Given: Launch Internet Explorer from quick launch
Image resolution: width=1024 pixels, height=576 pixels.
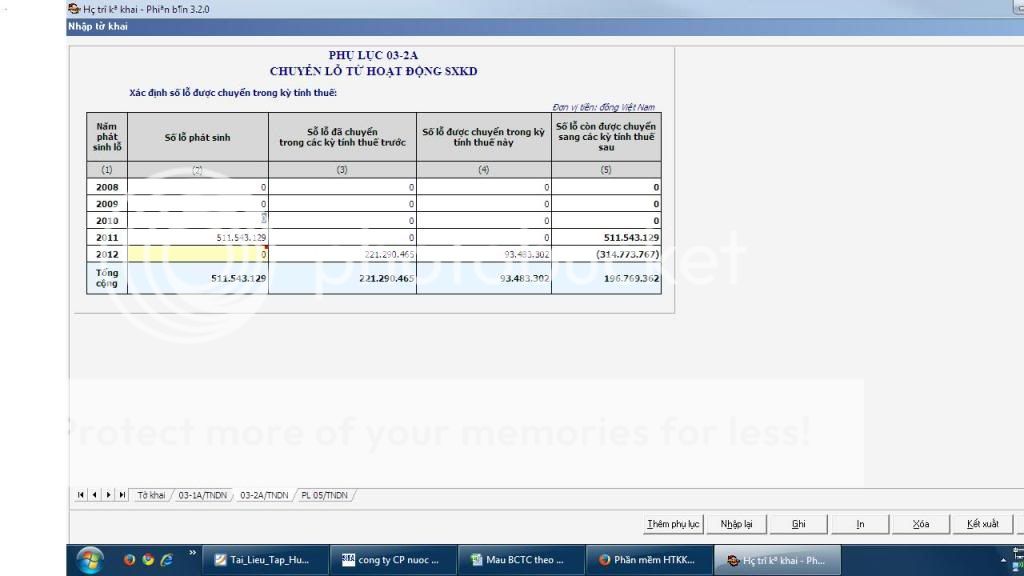Looking at the screenshot, I should click(x=166, y=560).
